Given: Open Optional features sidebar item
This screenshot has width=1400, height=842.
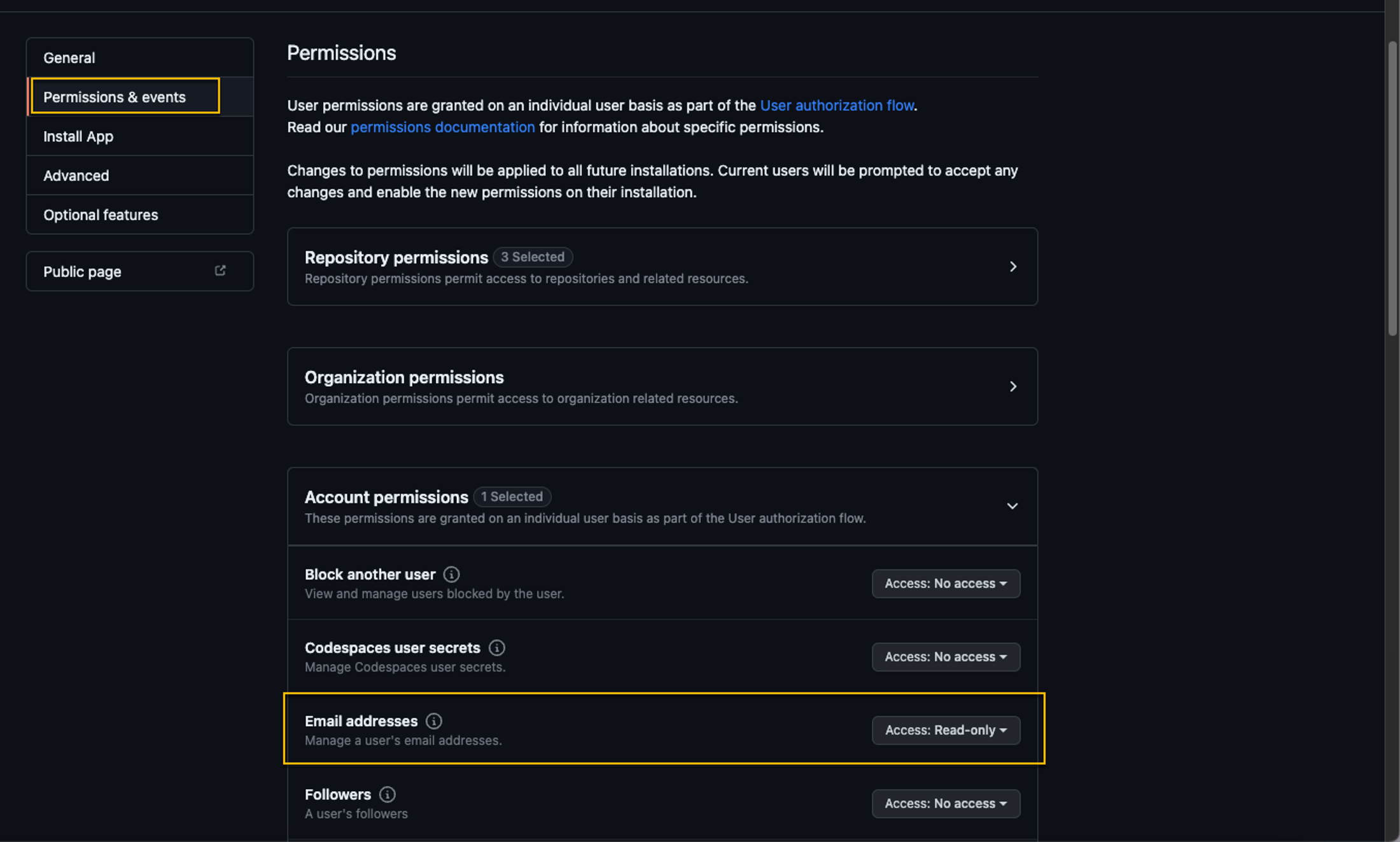Looking at the screenshot, I should coord(140,215).
